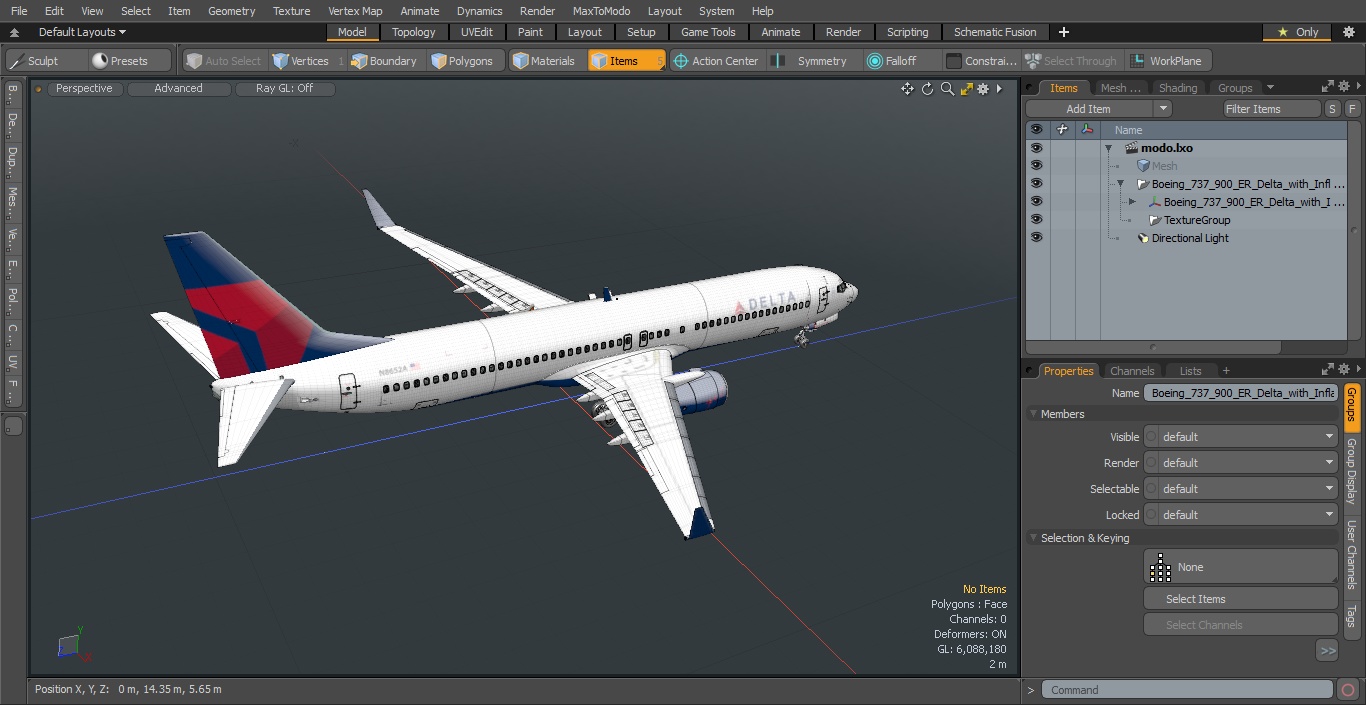Screen dimensions: 1366x705
Task: Open the Vertex Map menu
Action: pyautogui.click(x=355, y=11)
